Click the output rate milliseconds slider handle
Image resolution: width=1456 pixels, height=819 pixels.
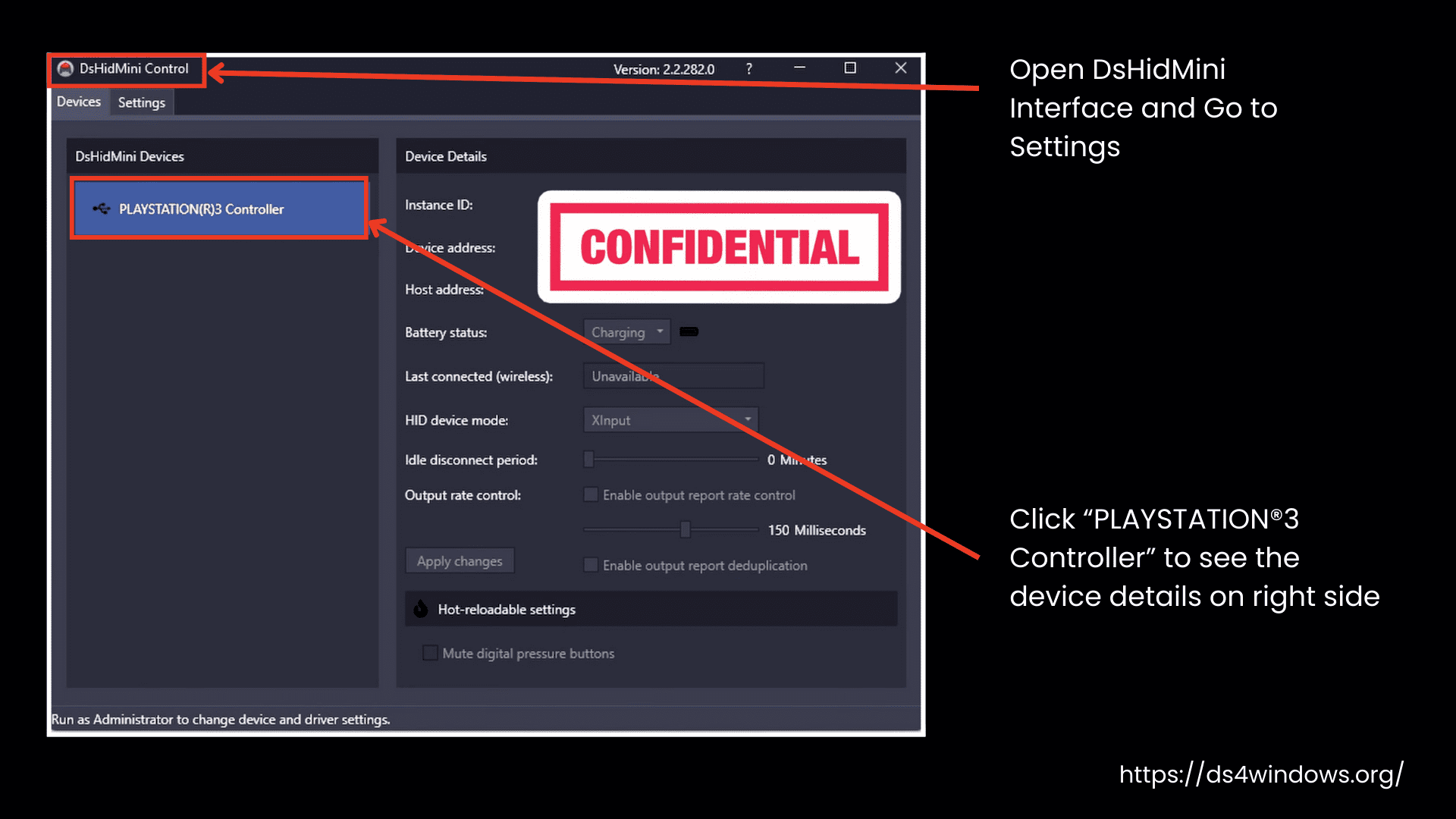click(x=686, y=530)
